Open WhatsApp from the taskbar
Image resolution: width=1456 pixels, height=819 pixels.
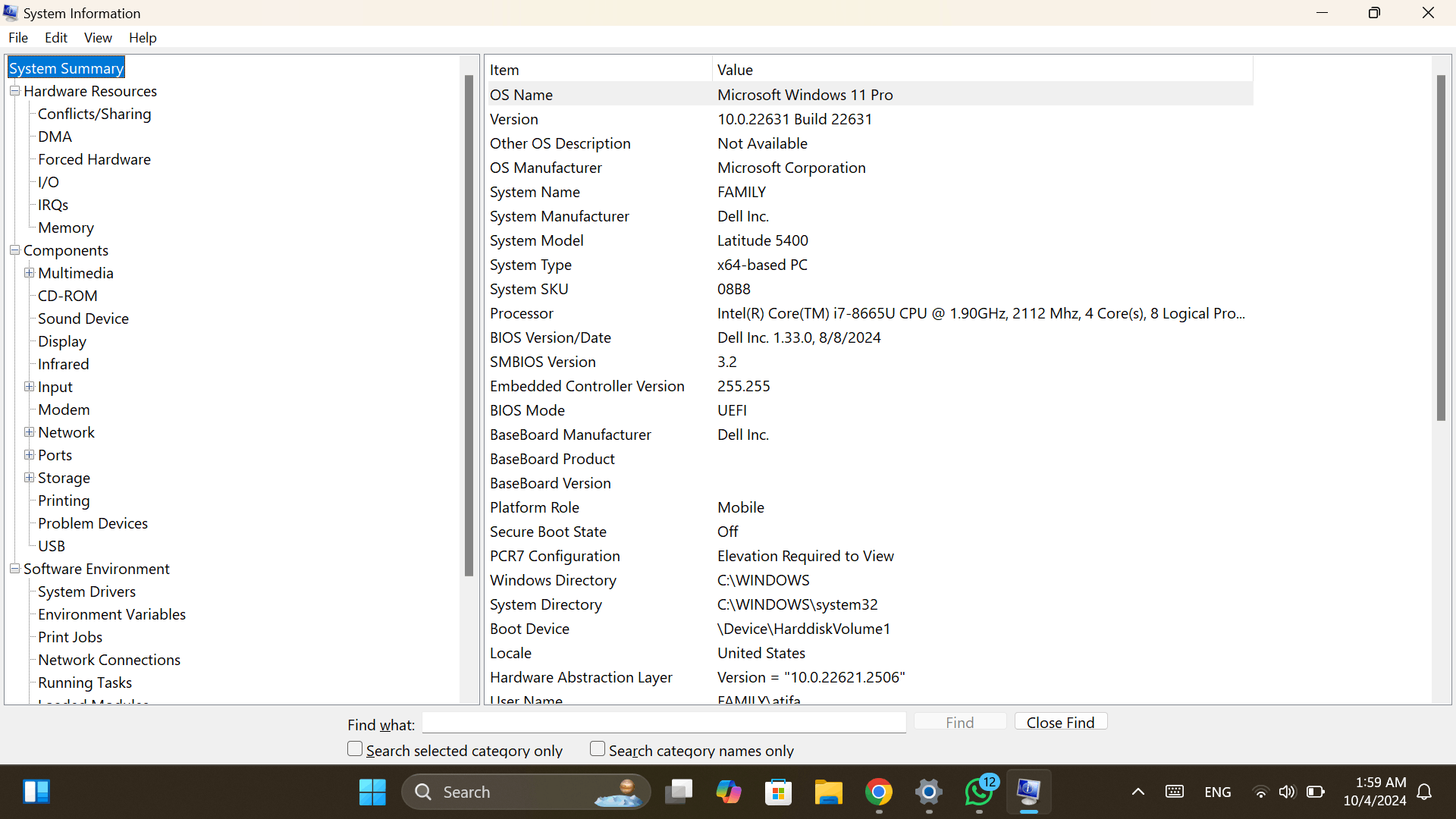(978, 792)
